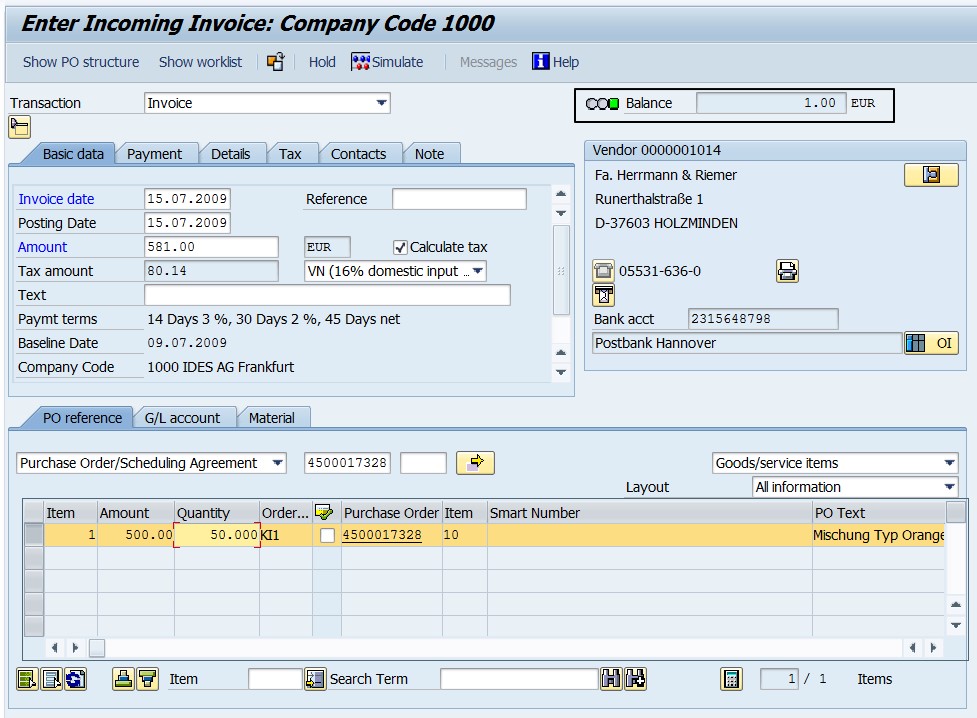The width and height of the screenshot is (977, 718).
Task: Click the other invoice document icon beside Show worklist
Action: 275,62
